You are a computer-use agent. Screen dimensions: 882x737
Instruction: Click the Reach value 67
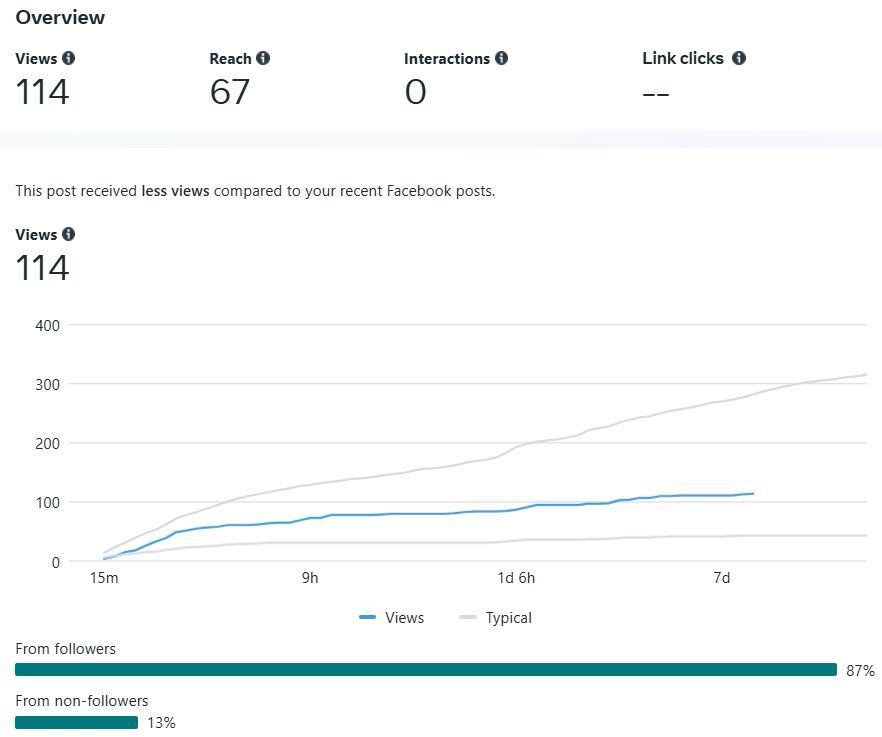229,92
